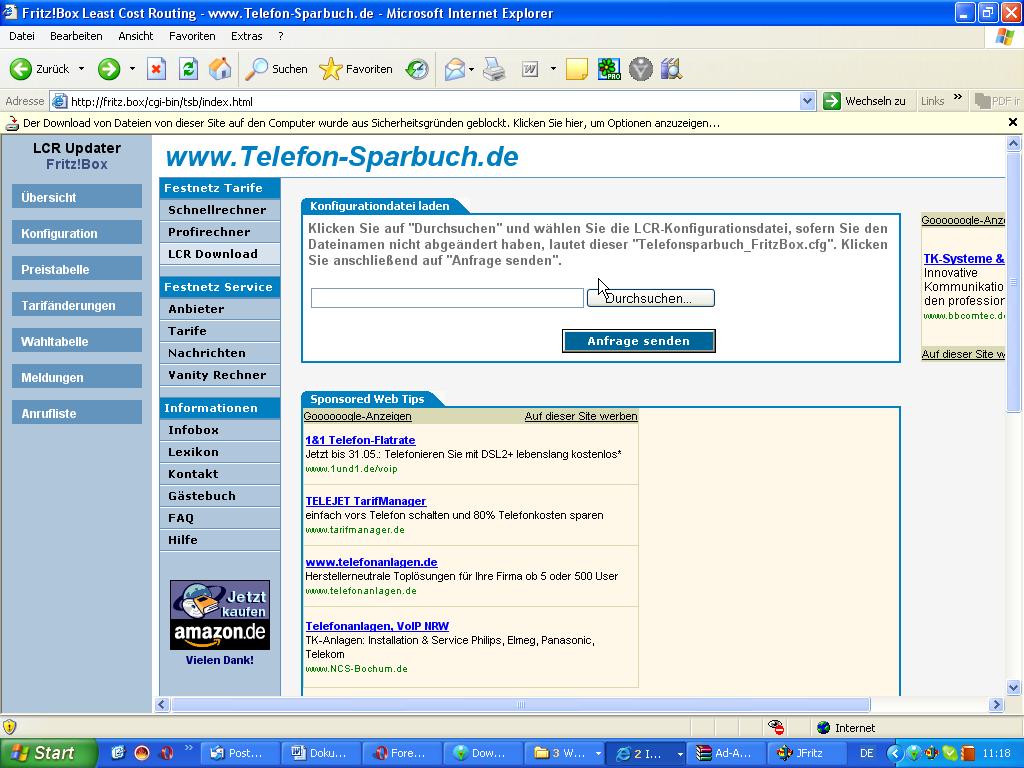
Task: Open the Zurück history dropdown arrow
Action: pyautogui.click(x=81, y=69)
